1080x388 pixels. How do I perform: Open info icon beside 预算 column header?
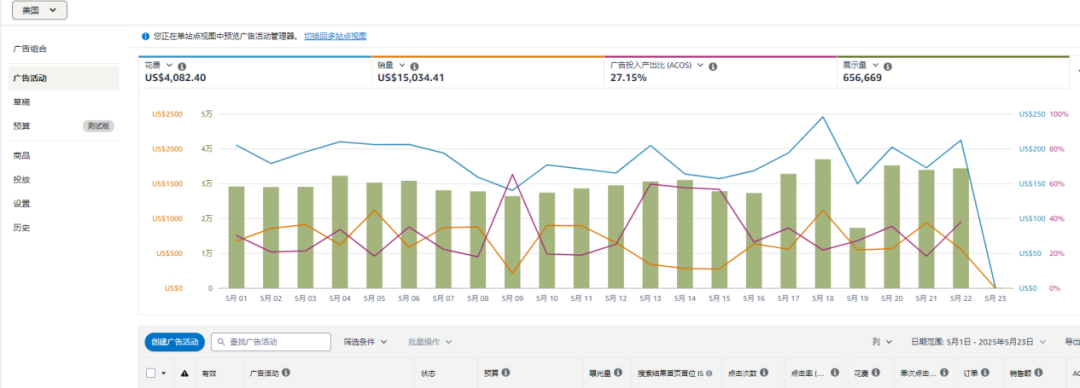[505, 373]
